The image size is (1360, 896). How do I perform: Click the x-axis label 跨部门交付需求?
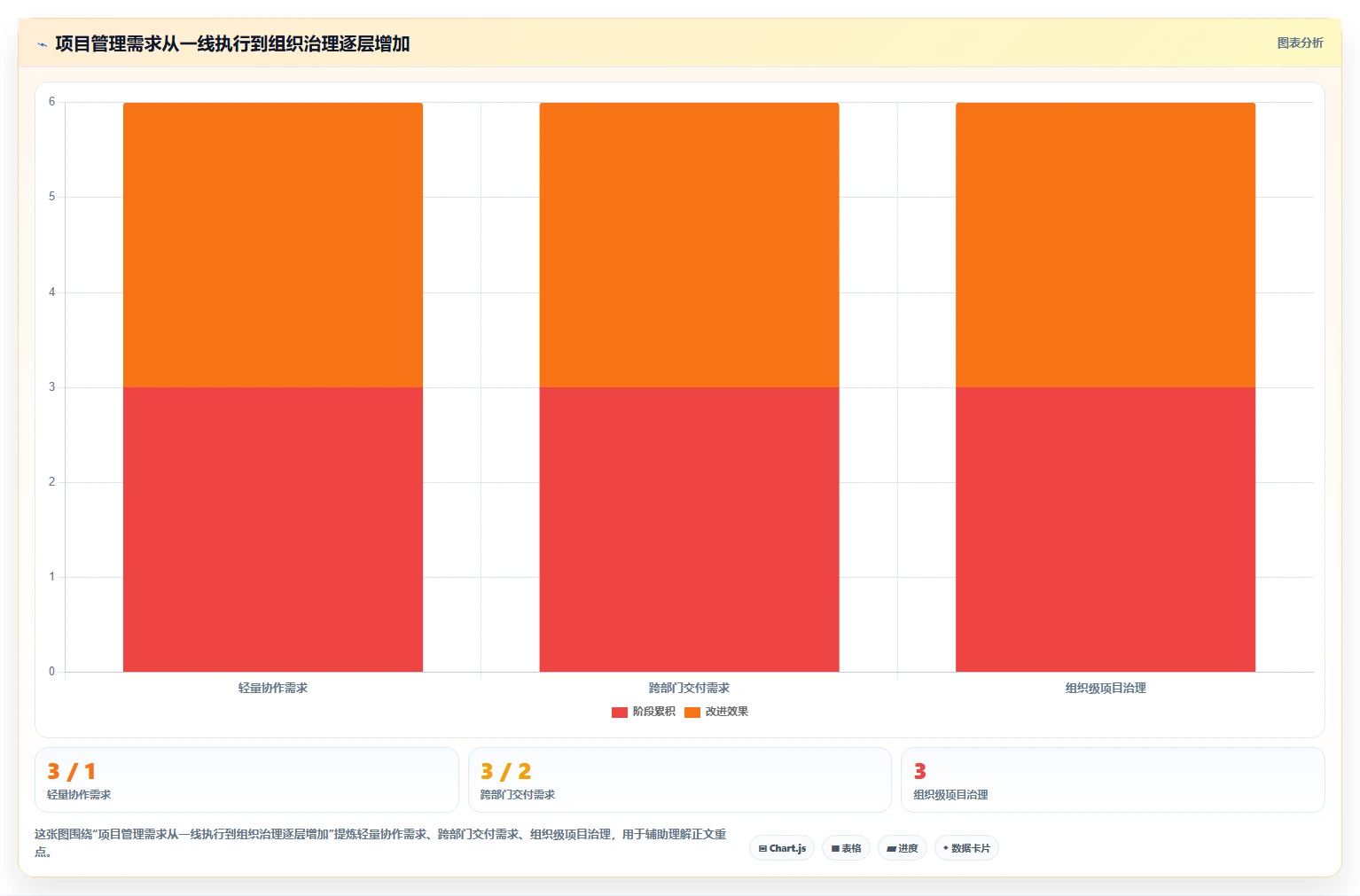click(x=689, y=688)
